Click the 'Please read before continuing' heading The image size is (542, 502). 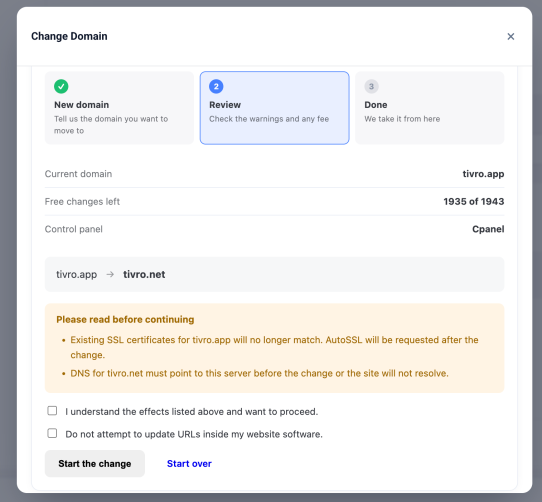point(125,319)
